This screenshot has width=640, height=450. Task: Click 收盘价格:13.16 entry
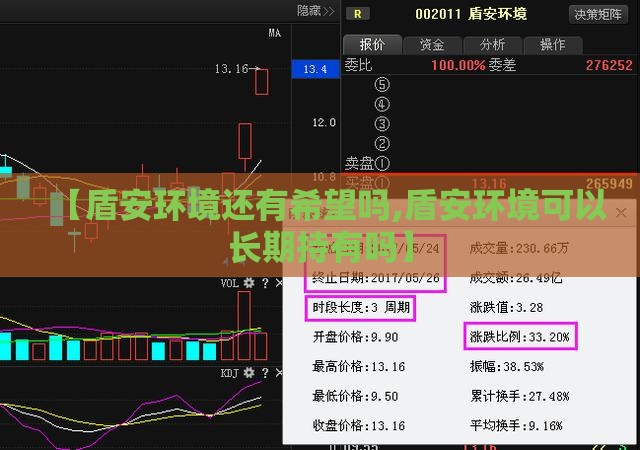358,425
